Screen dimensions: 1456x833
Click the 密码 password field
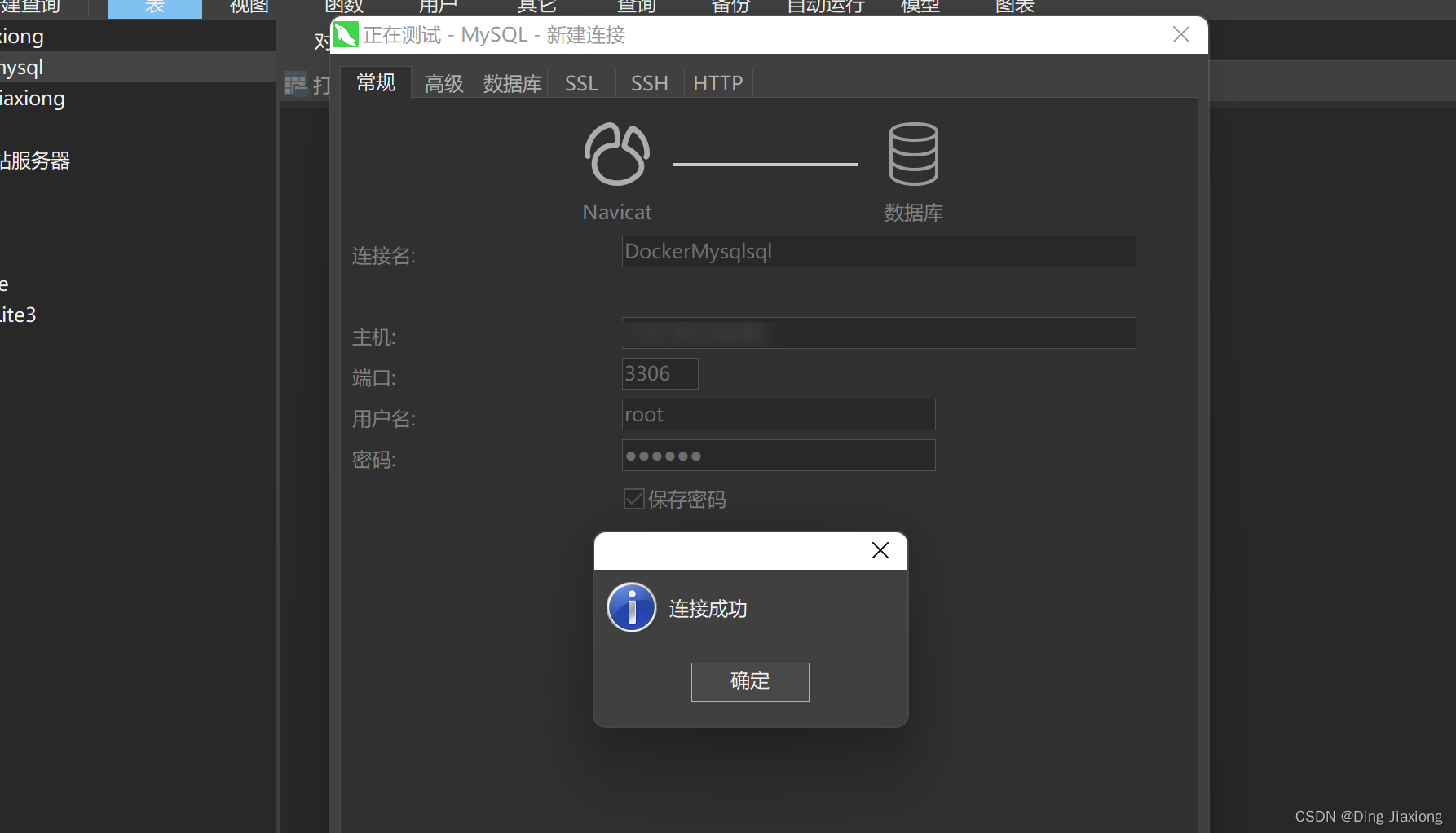(778, 455)
